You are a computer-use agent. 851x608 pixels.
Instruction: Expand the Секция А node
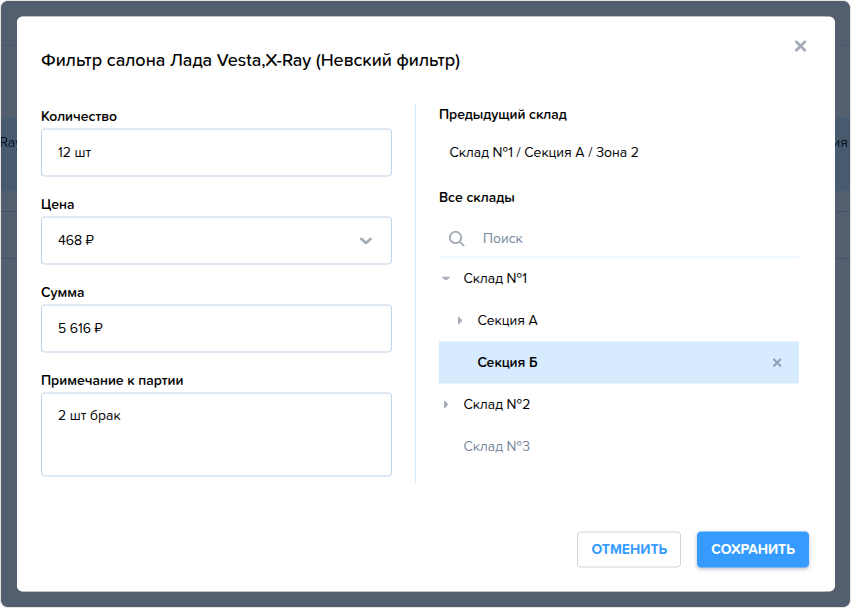(x=460, y=320)
